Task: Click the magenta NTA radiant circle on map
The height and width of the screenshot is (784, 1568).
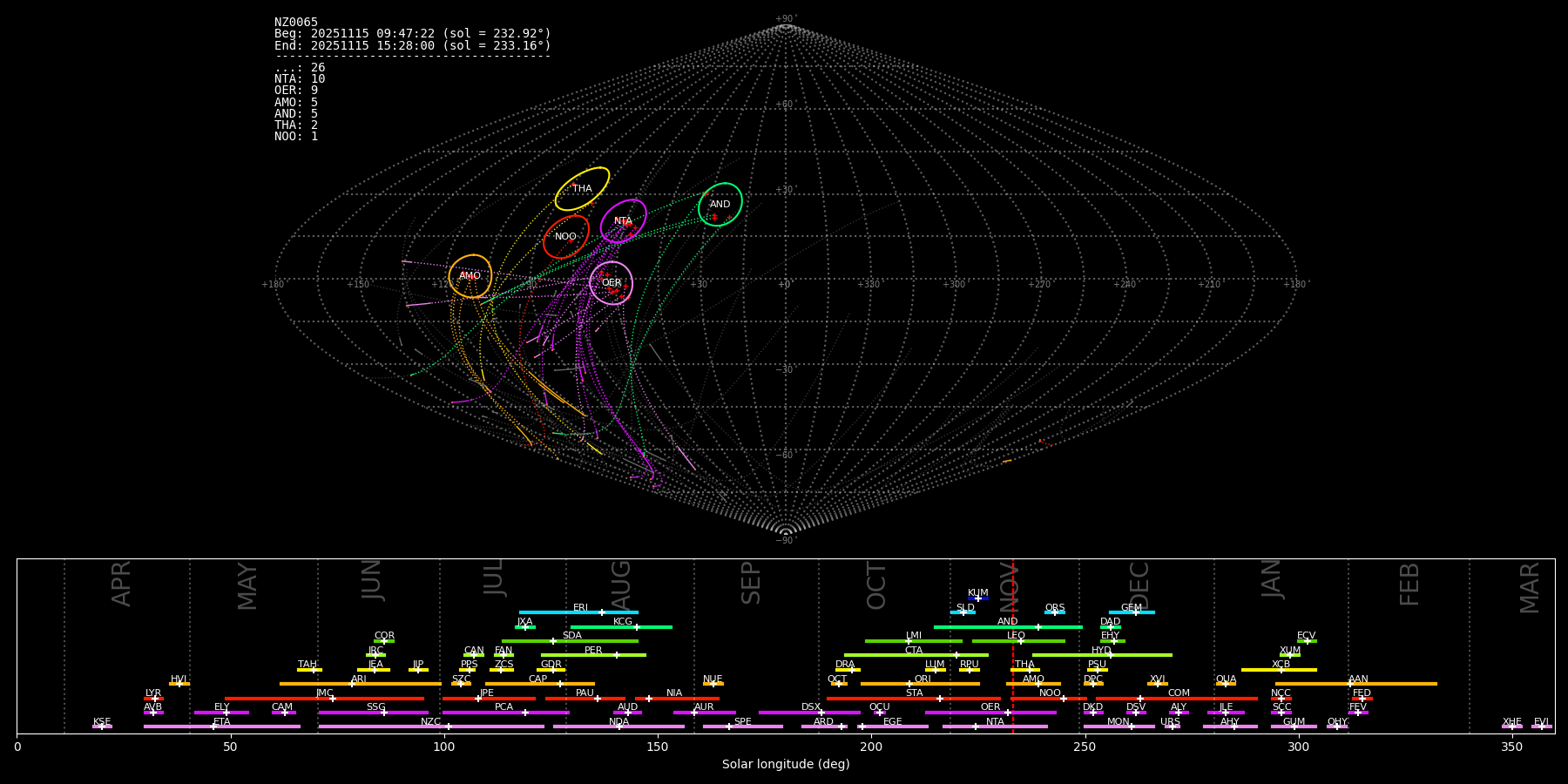Action: click(623, 221)
